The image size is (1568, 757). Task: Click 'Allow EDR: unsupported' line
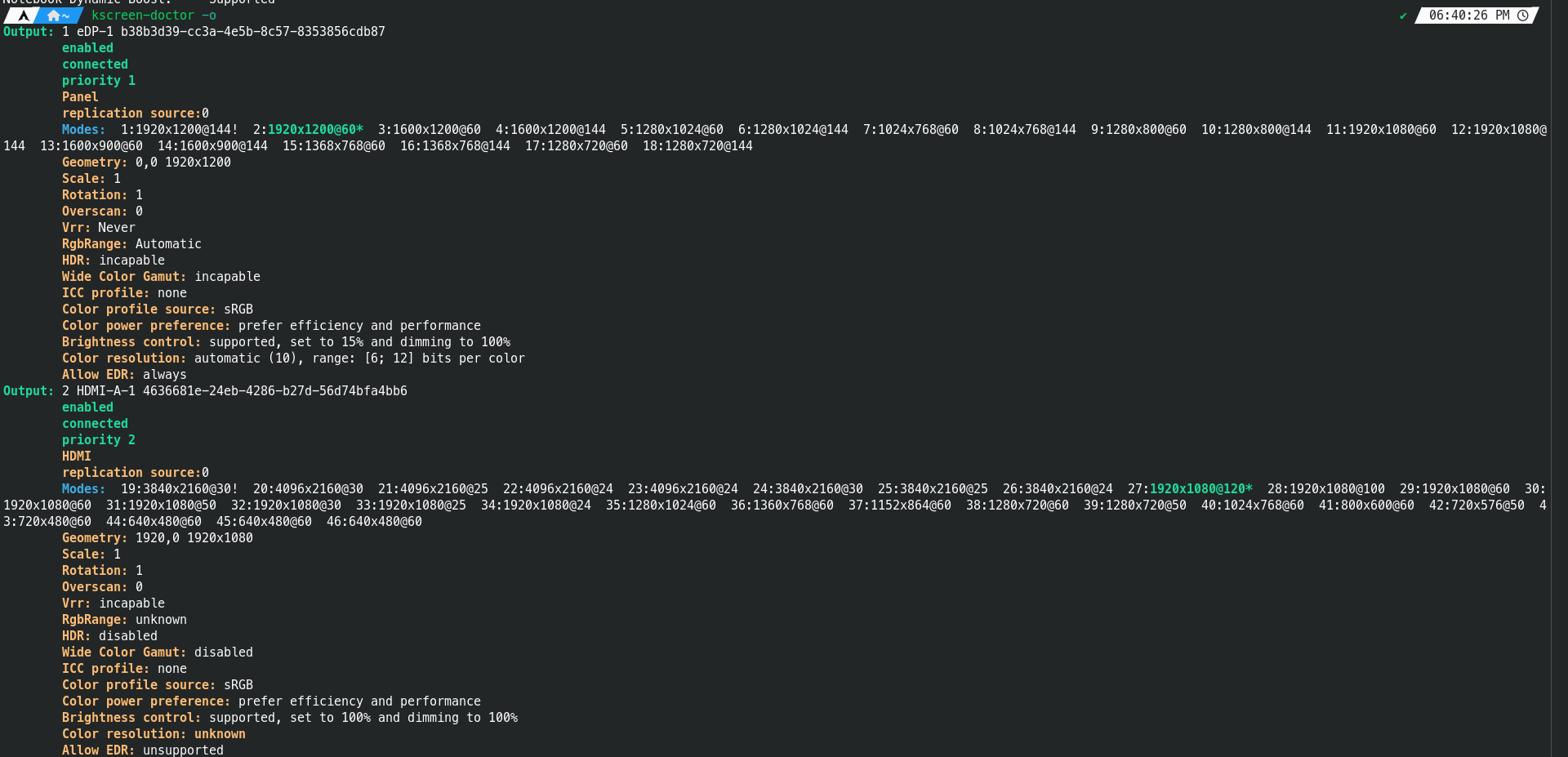[x=143, y=750]
